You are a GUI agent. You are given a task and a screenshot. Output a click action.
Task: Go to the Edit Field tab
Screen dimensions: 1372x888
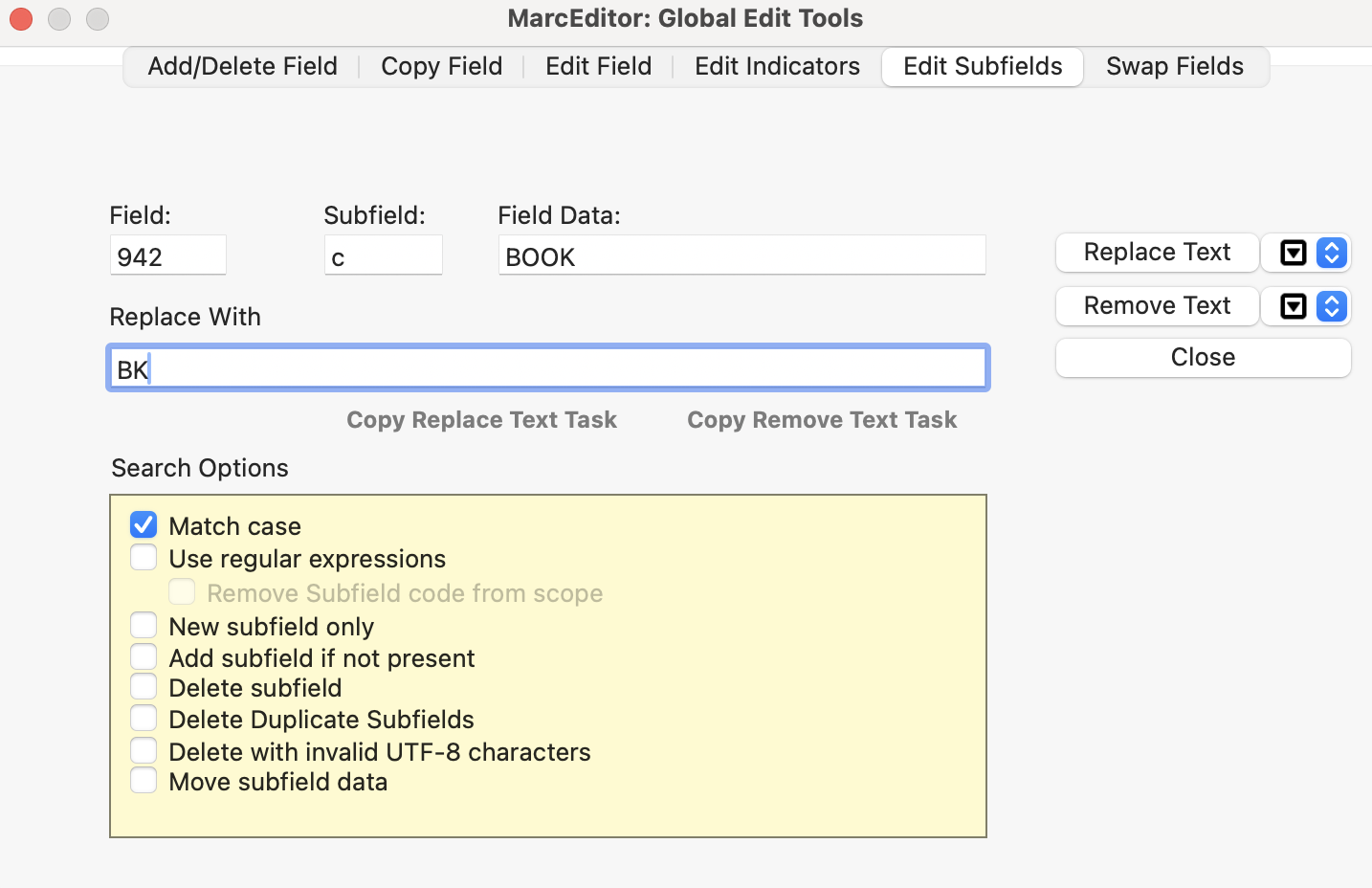coord(598,66)
